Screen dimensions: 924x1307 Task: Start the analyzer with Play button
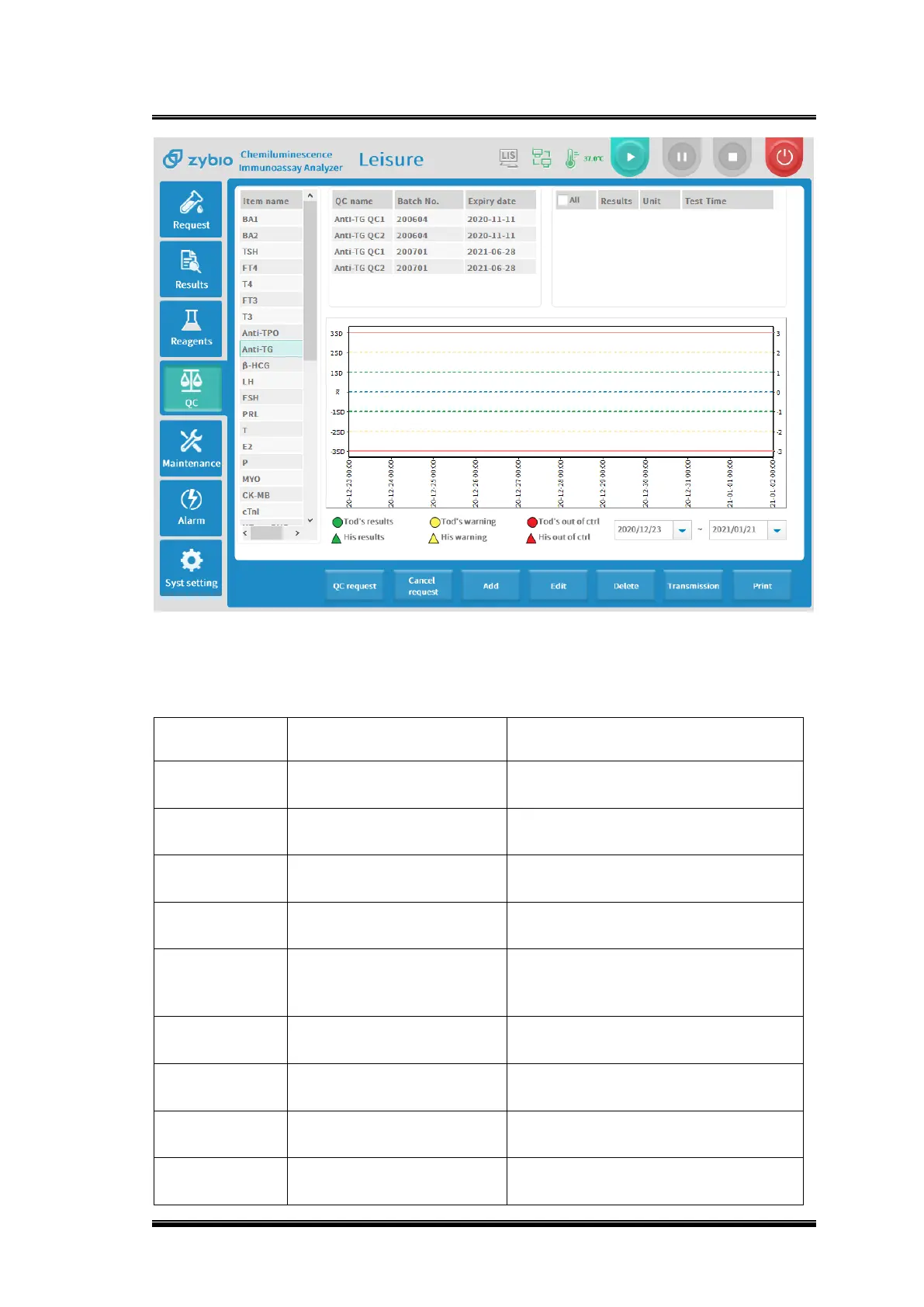[630, 157]
